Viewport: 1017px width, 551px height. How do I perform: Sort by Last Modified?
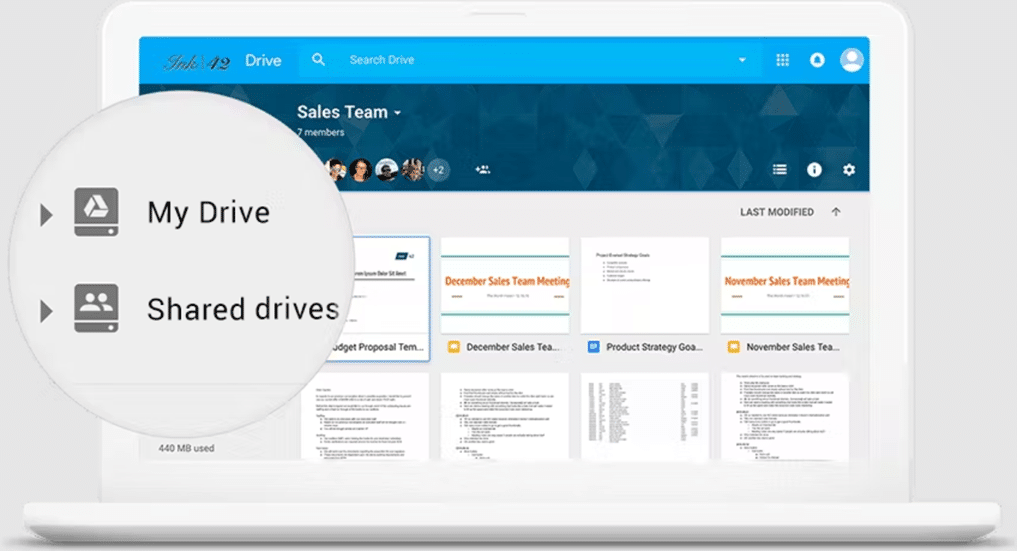click(x=776, y=212)
